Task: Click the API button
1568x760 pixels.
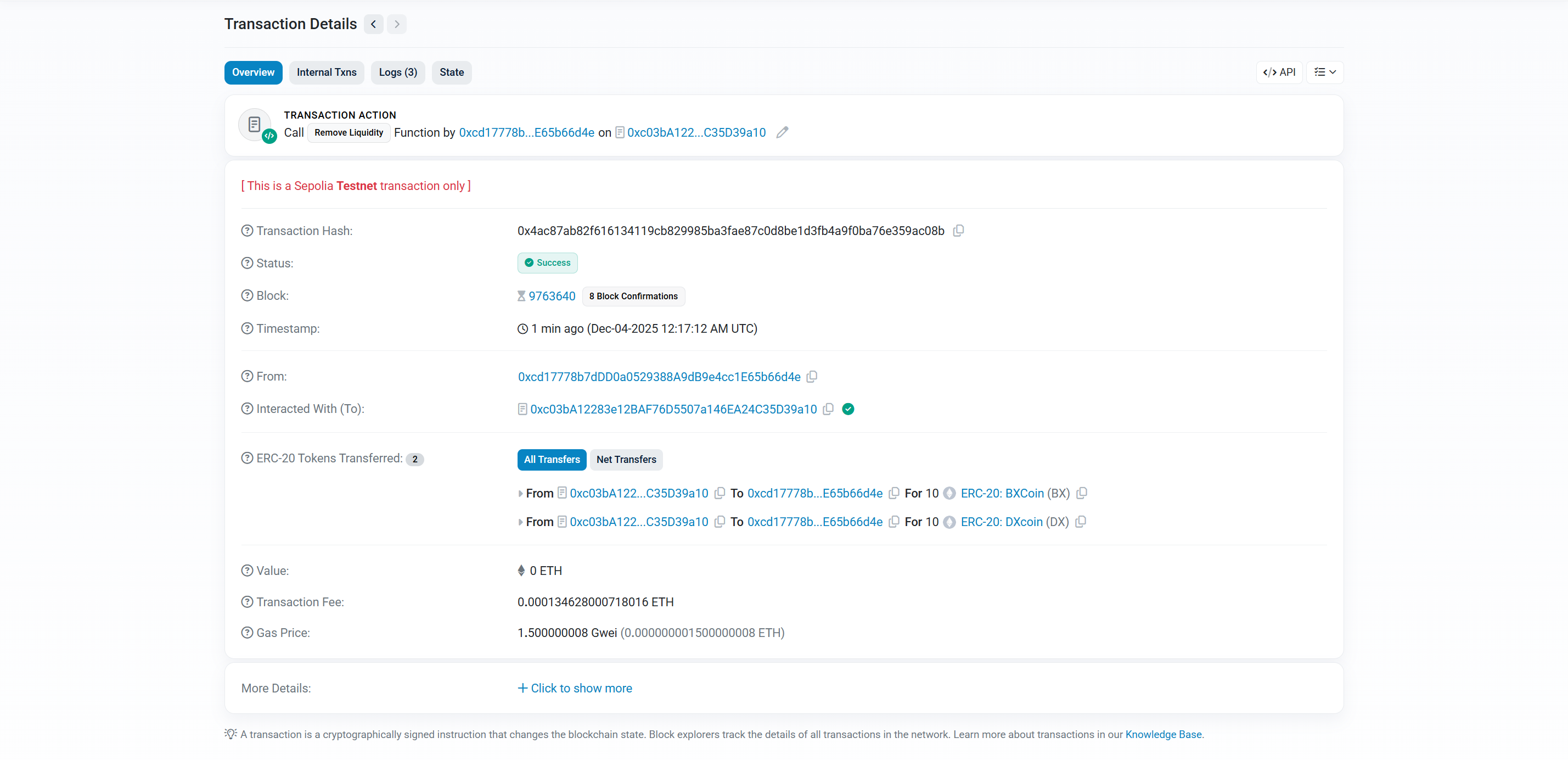Action: coord(1279,72)
